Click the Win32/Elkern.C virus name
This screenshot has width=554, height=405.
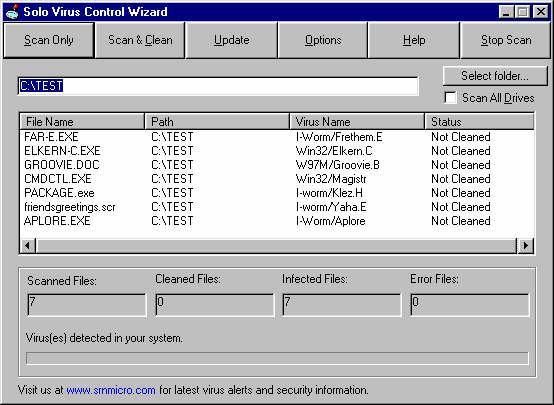[334, 151]
